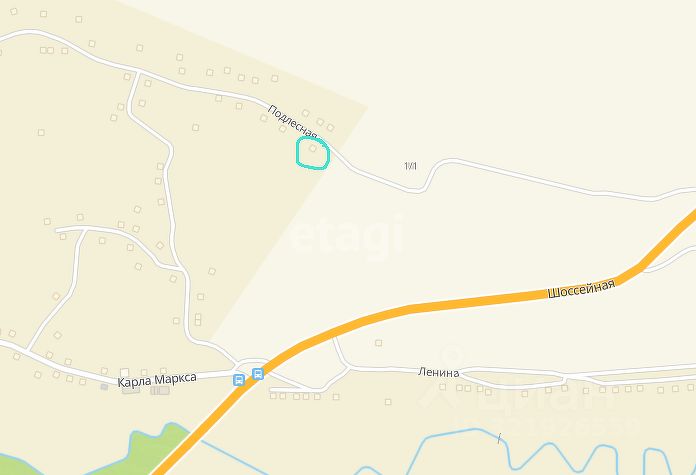Click gray striped building below Карла Маркса
Viewport: 696px width, 475px height.
click(160, 391)
